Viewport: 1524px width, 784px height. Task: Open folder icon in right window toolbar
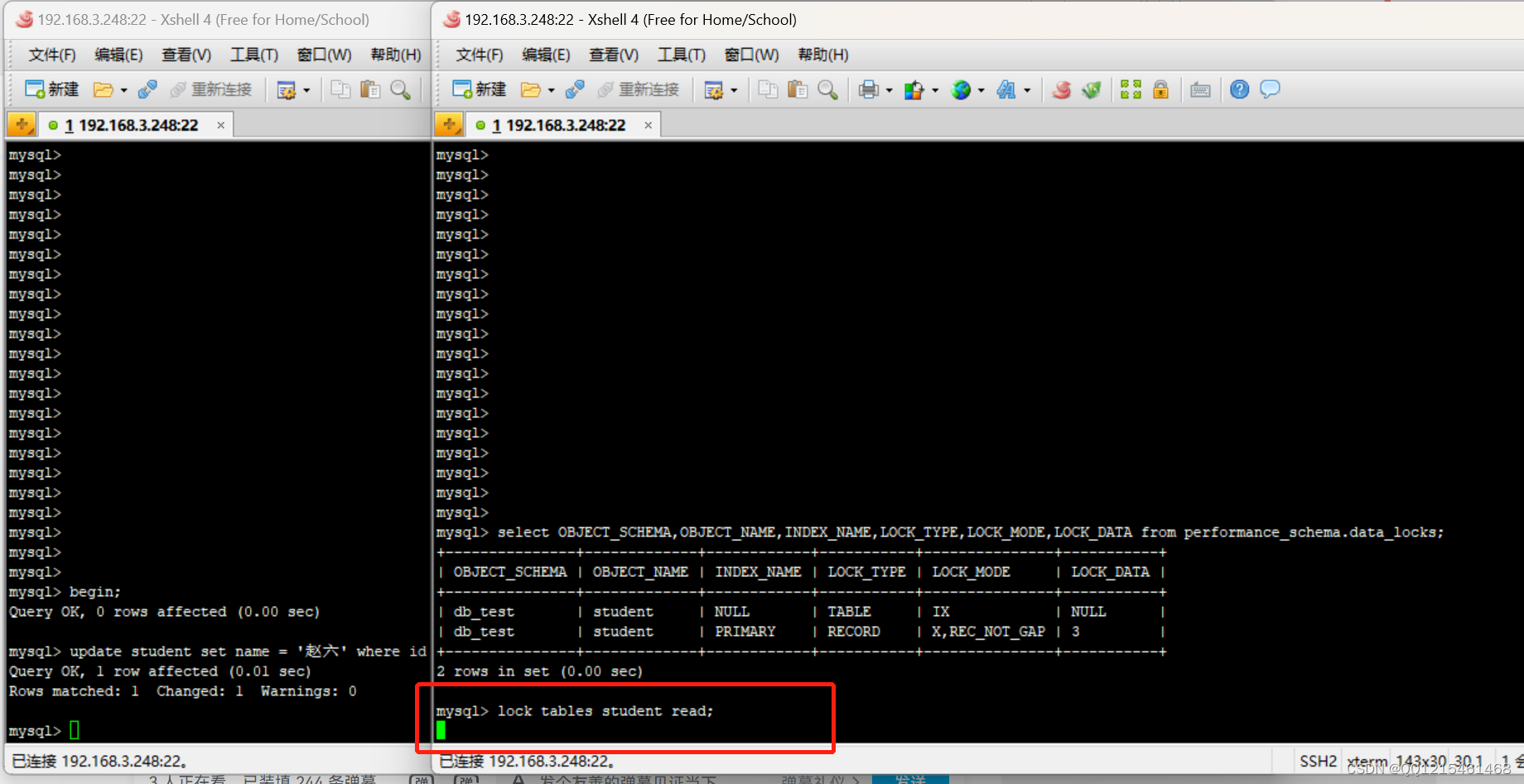[x=530, y=89]
